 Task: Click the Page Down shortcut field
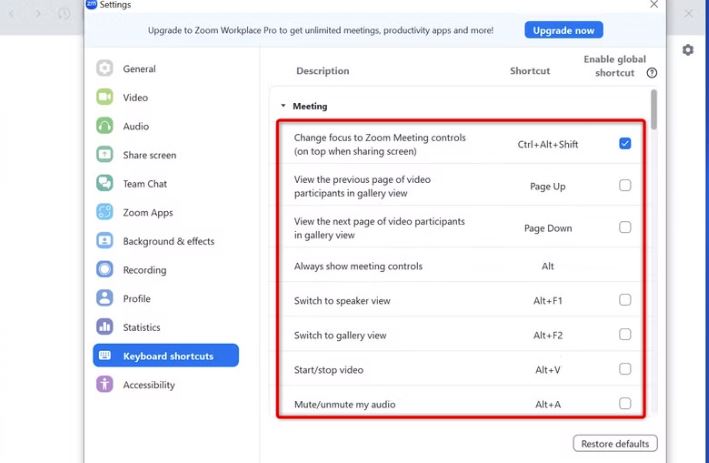[548, 228]
